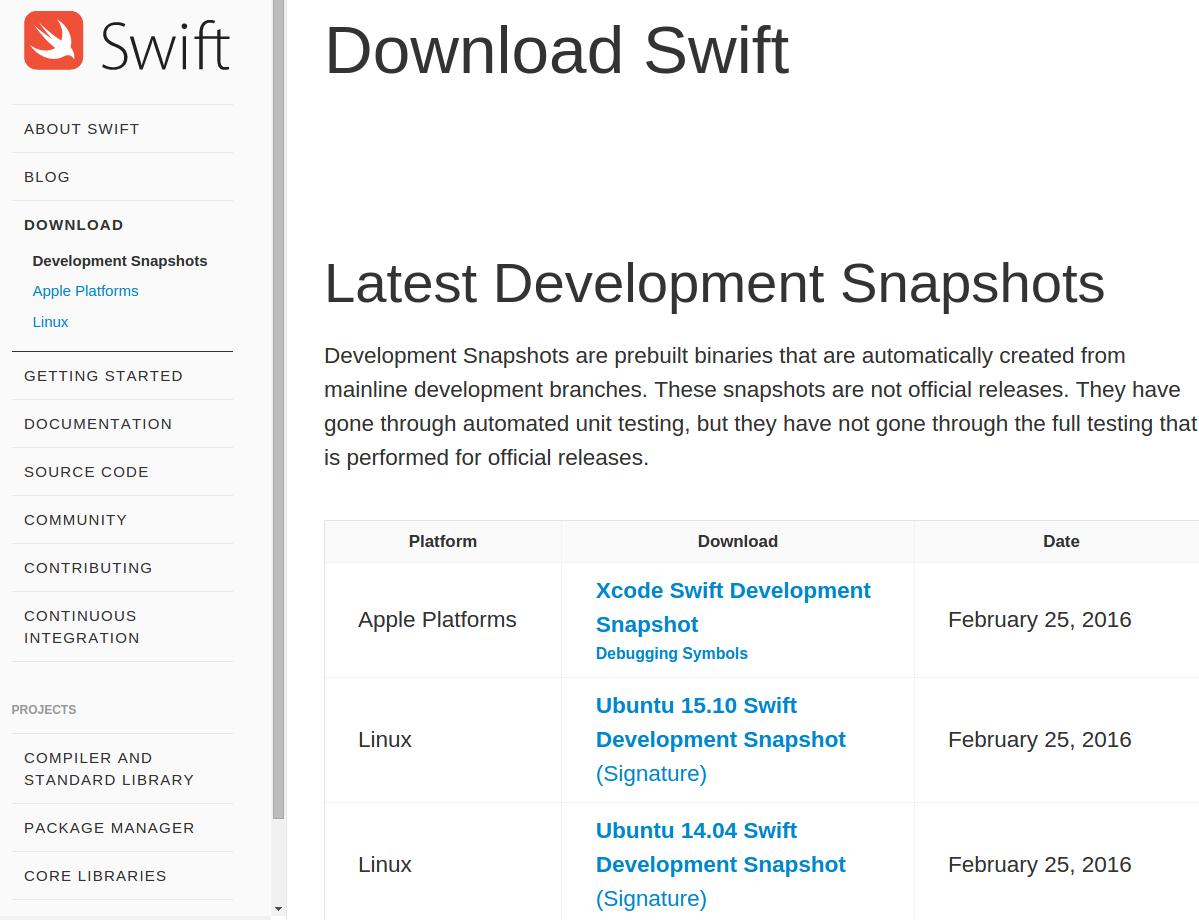Open Signature link for Ubuntu 14.04
This screenshot has height=920, width=1199.
point(651,899)
